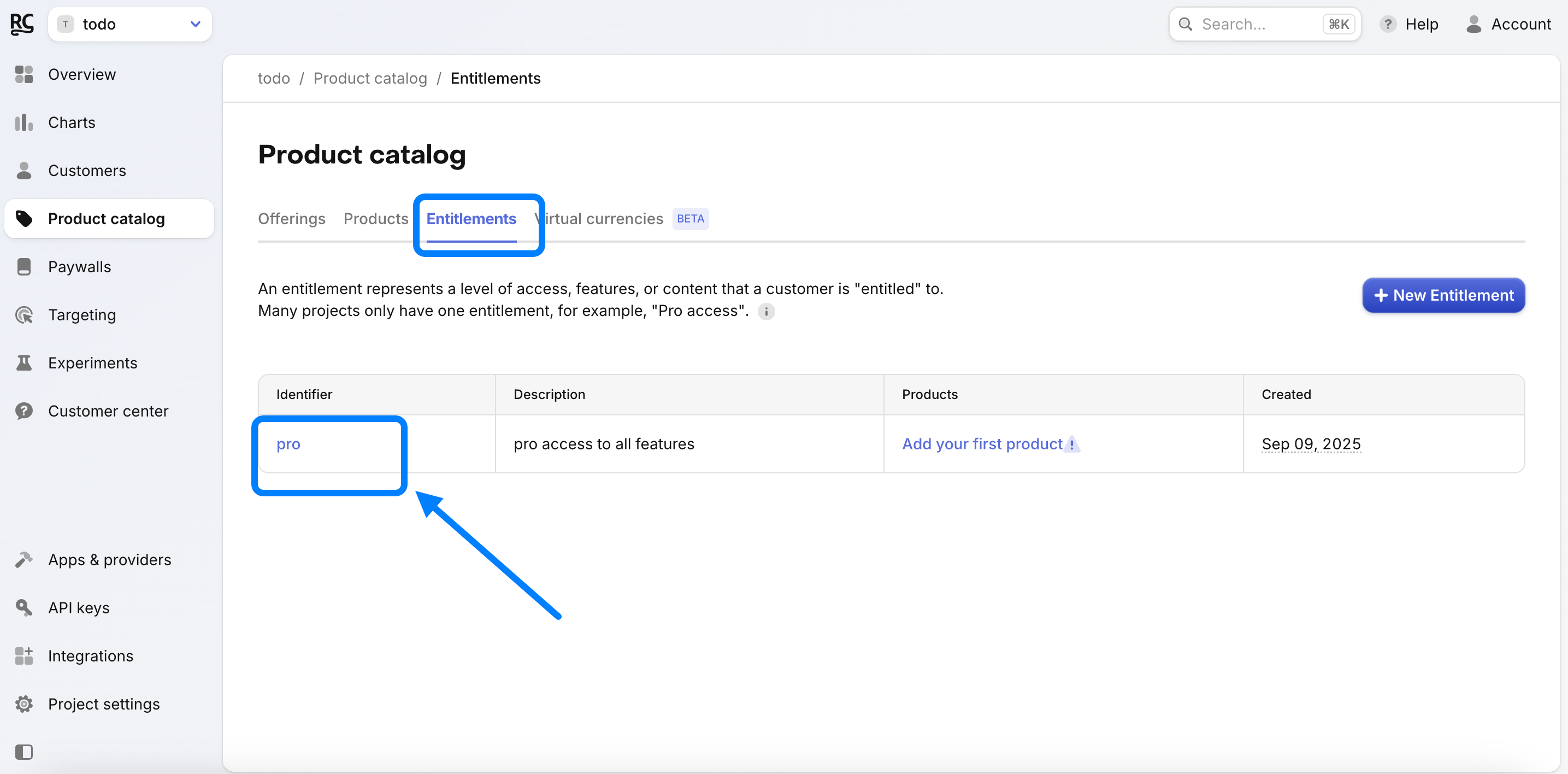
Task: Click the Experiments flask icon
Action: point(23,363)
